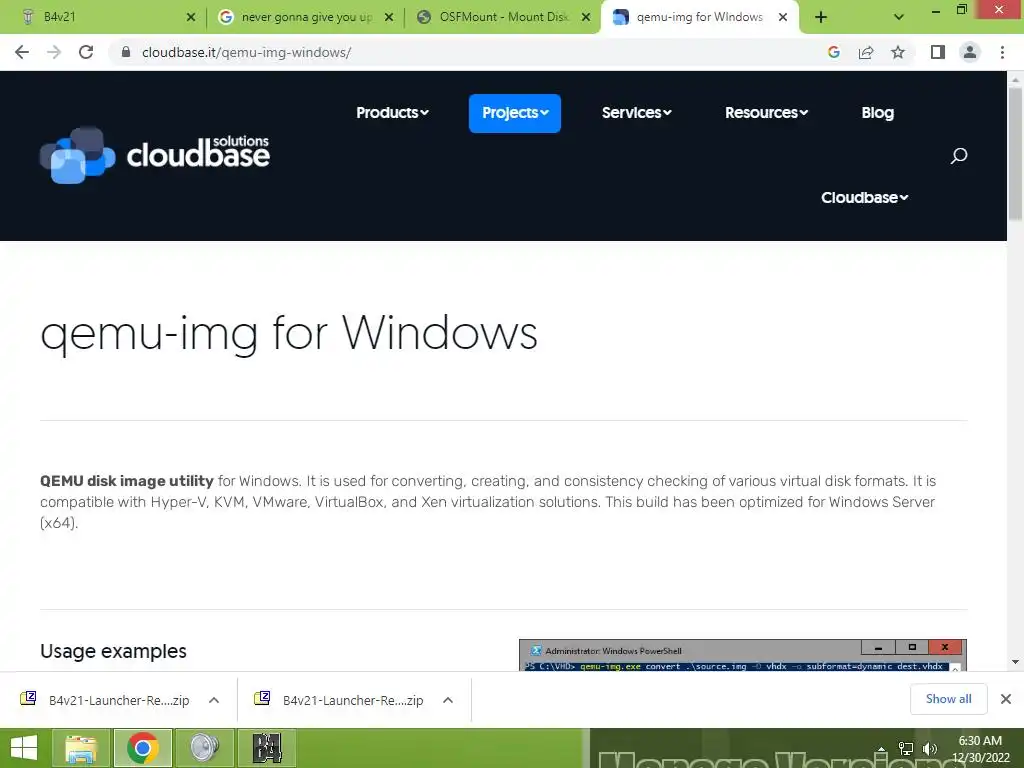
Task: Open second B4v21-Launcher zip download
Action: click(340, 700)
